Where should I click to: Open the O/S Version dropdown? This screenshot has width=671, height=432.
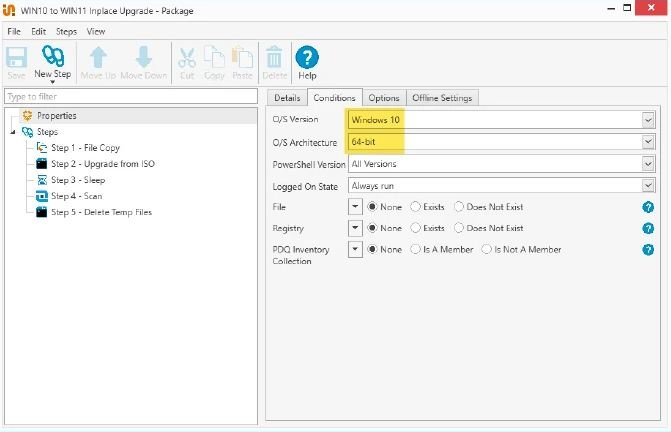click(648, 120)
